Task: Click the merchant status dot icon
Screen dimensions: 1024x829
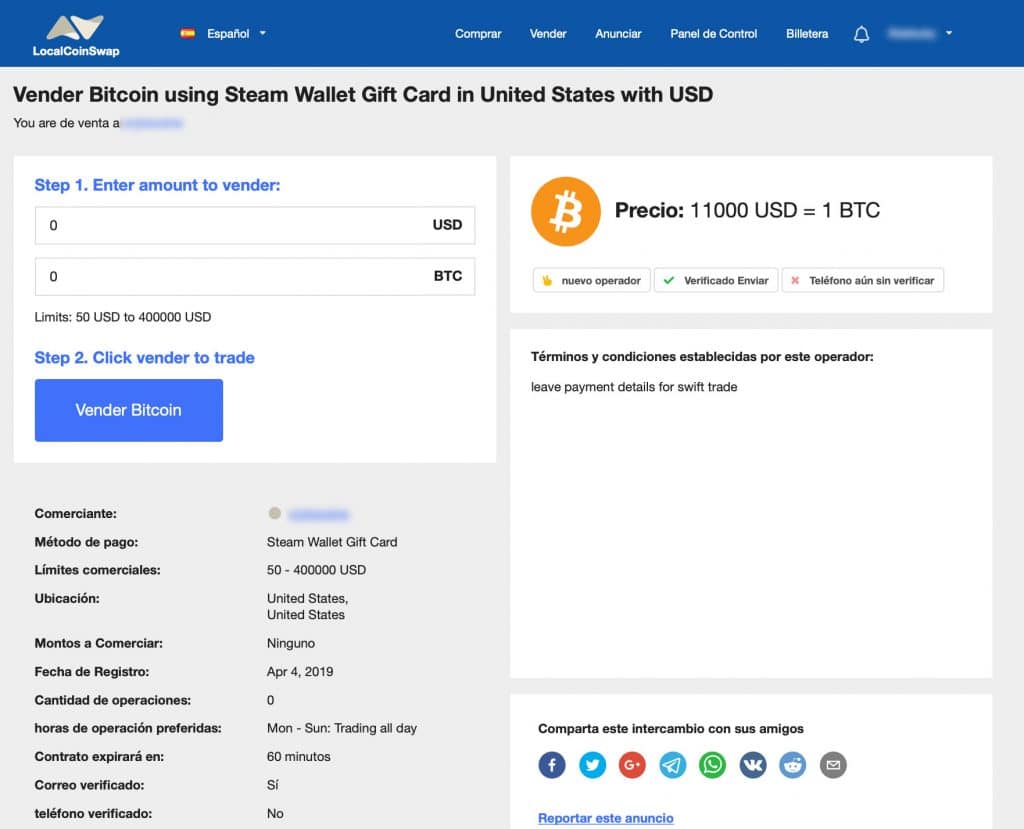Action: point(275,513)
